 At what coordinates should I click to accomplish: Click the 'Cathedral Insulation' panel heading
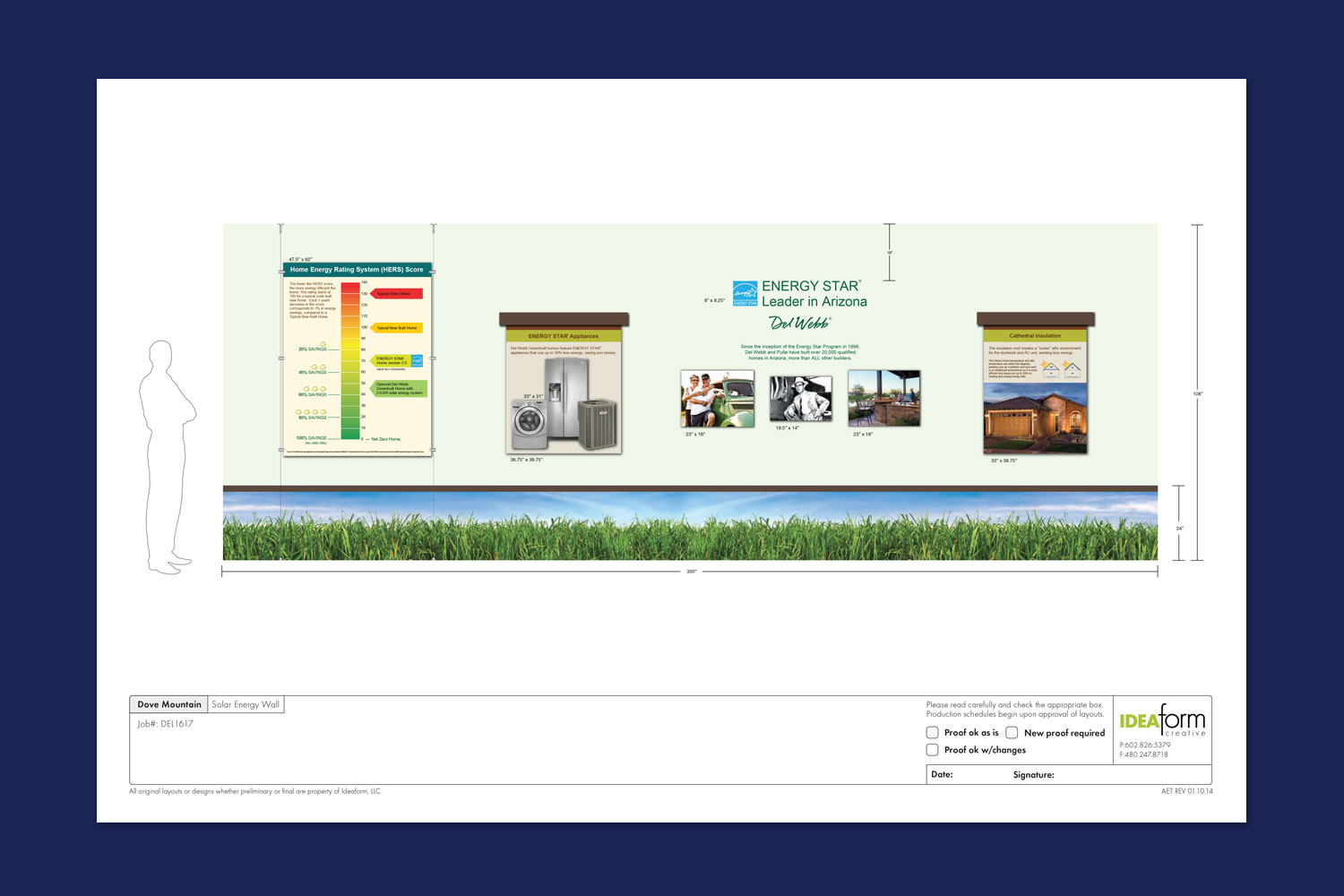1035,336
